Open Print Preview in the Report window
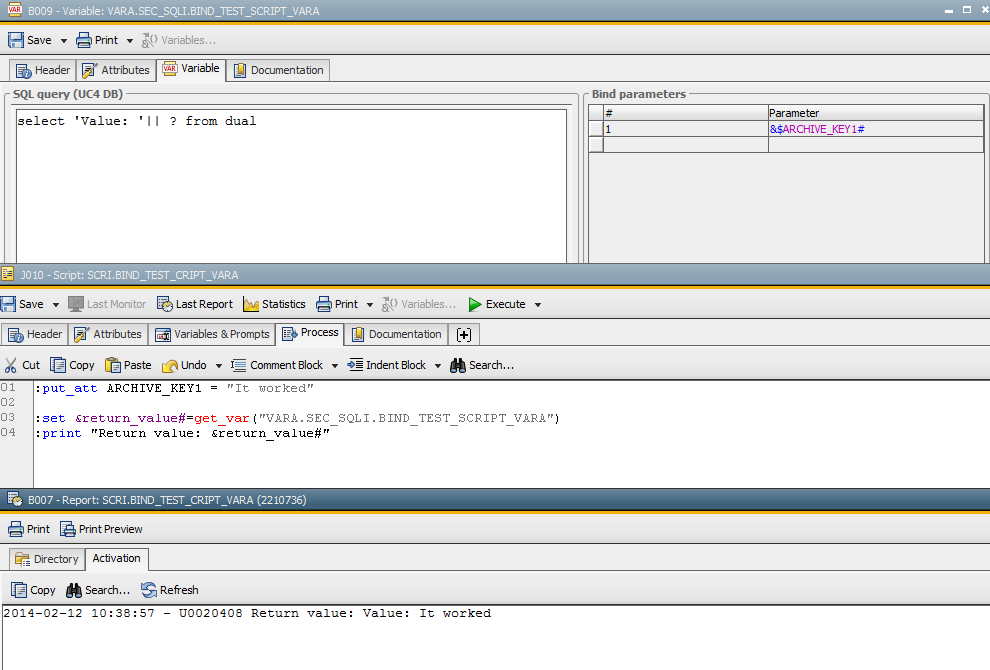The width and height of the screenshot is (990, 670). [101, 529]
